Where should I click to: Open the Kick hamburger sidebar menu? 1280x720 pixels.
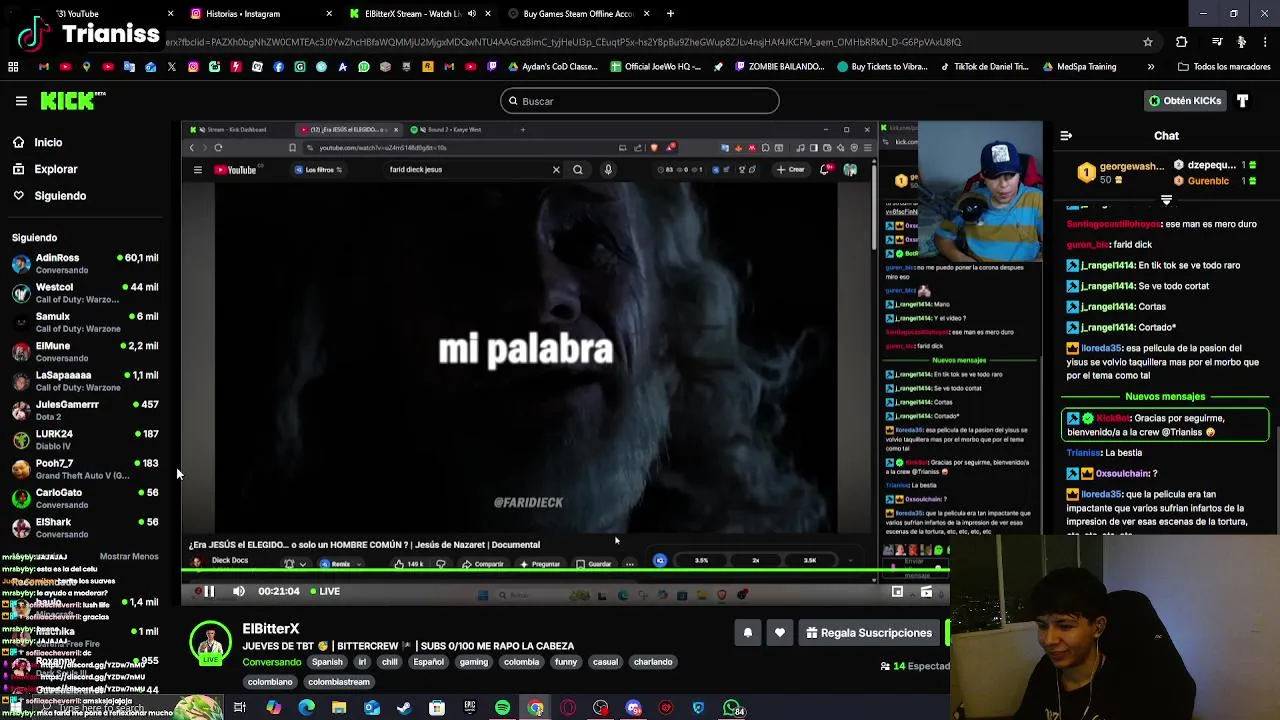click(x=21, y=101)
